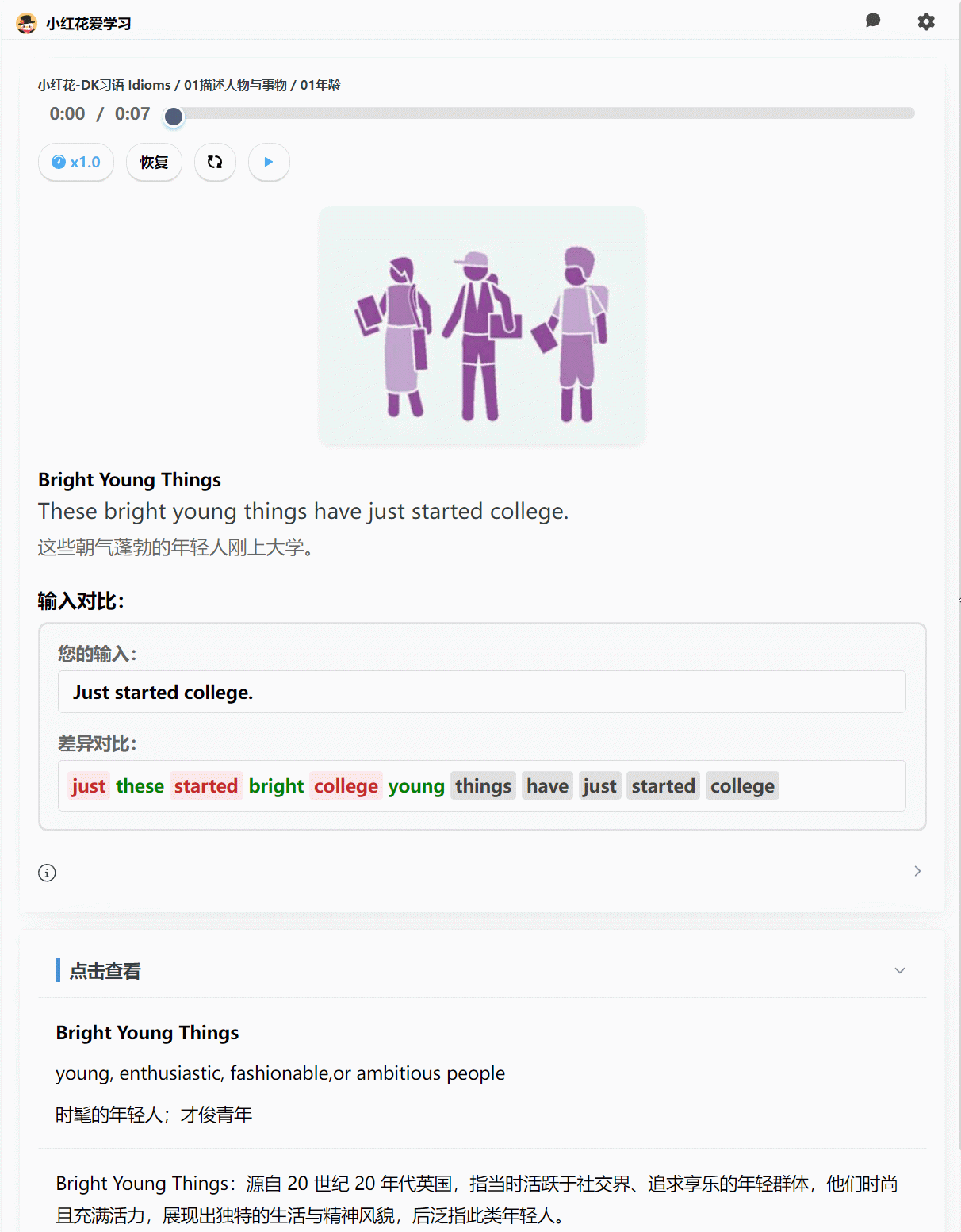Expand the right chevron beside info row
Screen dimensions: 961x1232
pos(917,871)
